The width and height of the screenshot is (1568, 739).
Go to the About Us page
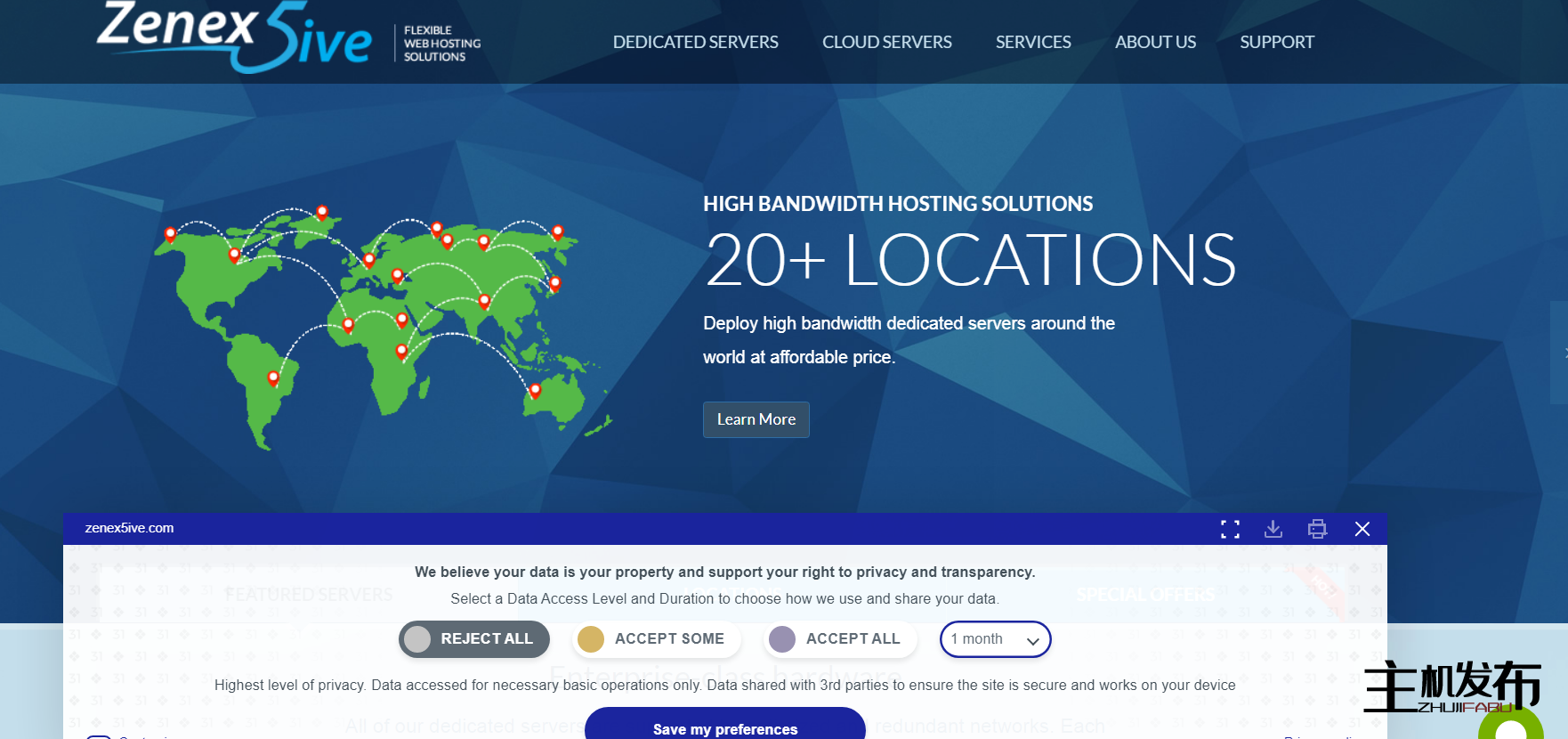pos(1155,42)
